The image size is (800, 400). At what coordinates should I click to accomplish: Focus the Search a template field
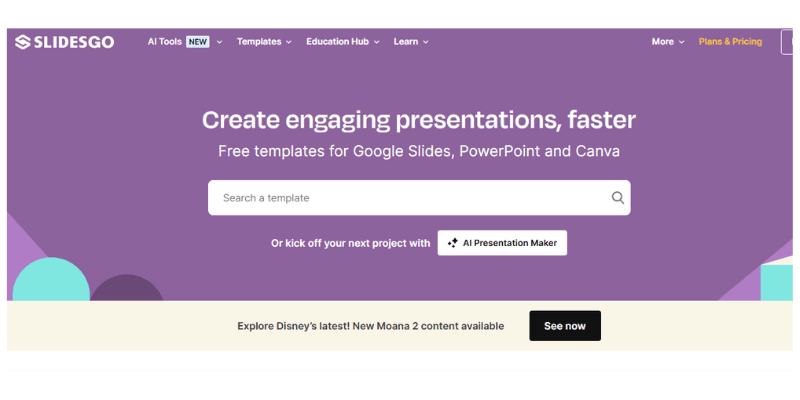[x=419, y=197]
